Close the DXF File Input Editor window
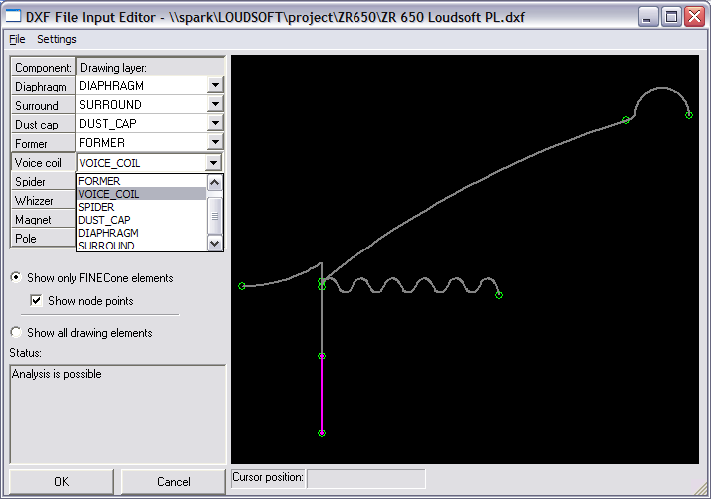 pyautogui.click(x=694, y=17)
